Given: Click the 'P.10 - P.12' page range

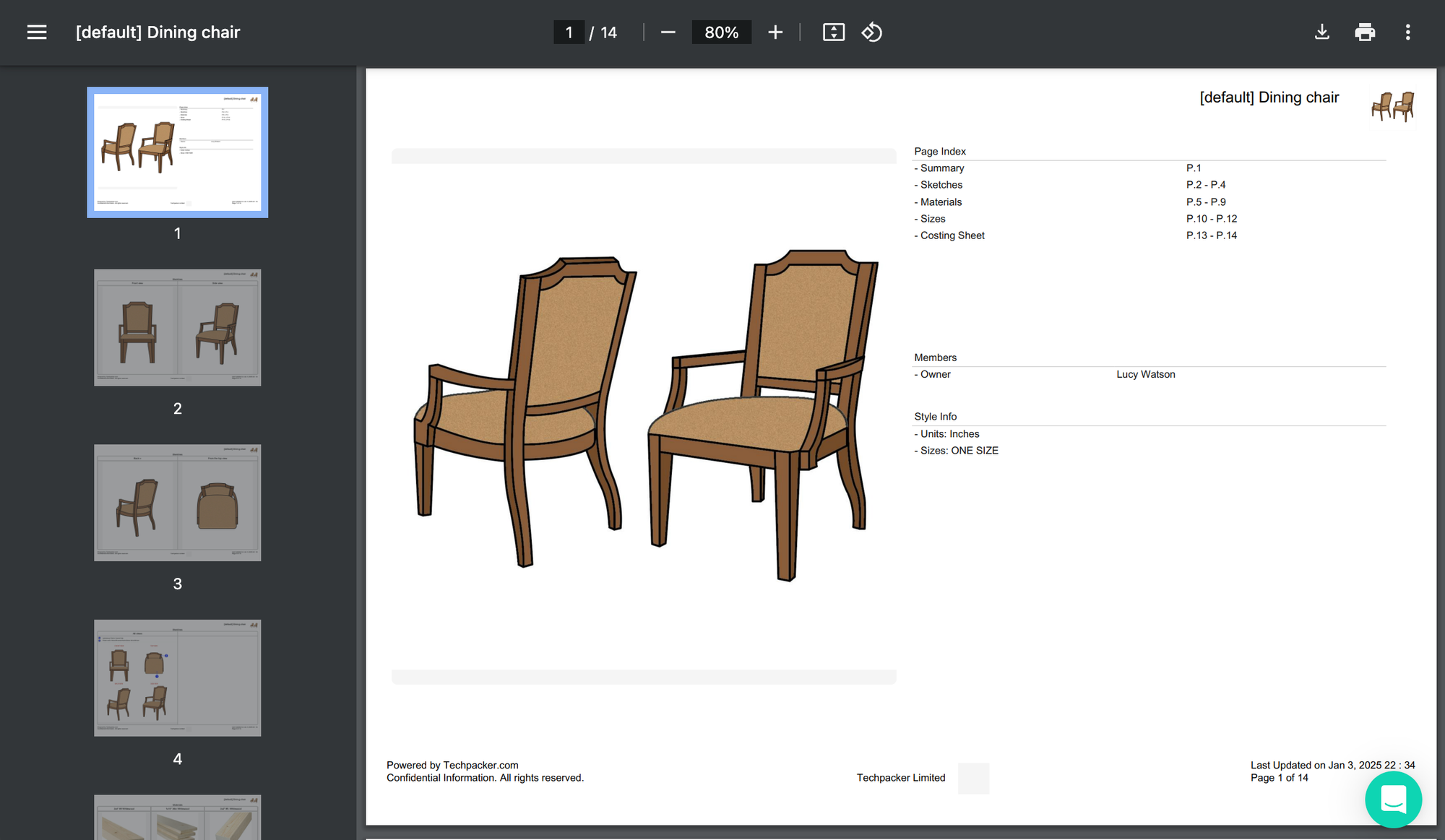Looking at the screenshot, I should [1212, 219].
